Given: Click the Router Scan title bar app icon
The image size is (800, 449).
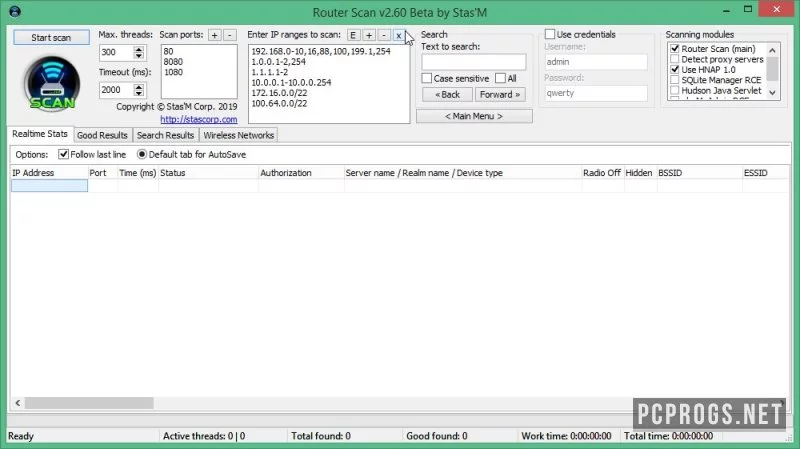Looking at the screenshot, I should (15, 11).
